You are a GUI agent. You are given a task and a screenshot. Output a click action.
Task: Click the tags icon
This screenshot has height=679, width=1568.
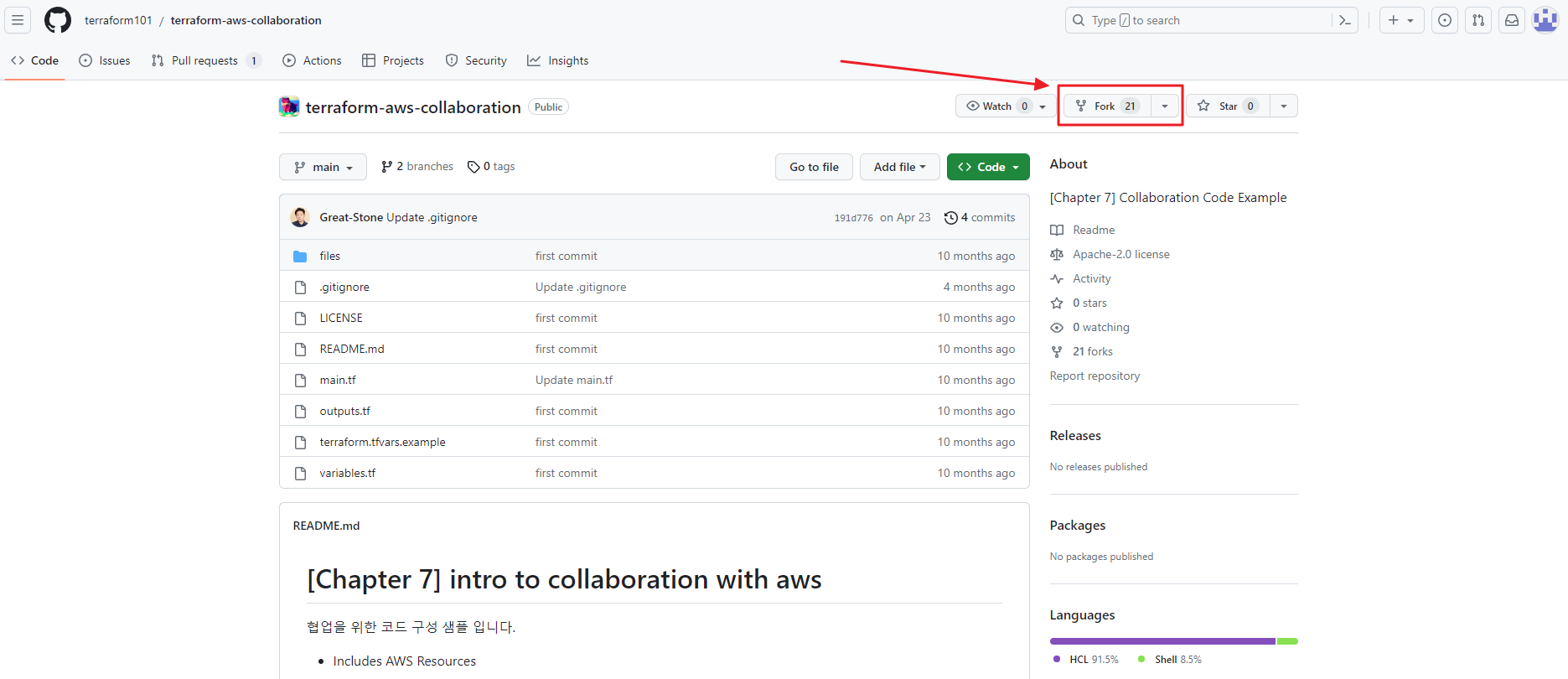point(474,167)
